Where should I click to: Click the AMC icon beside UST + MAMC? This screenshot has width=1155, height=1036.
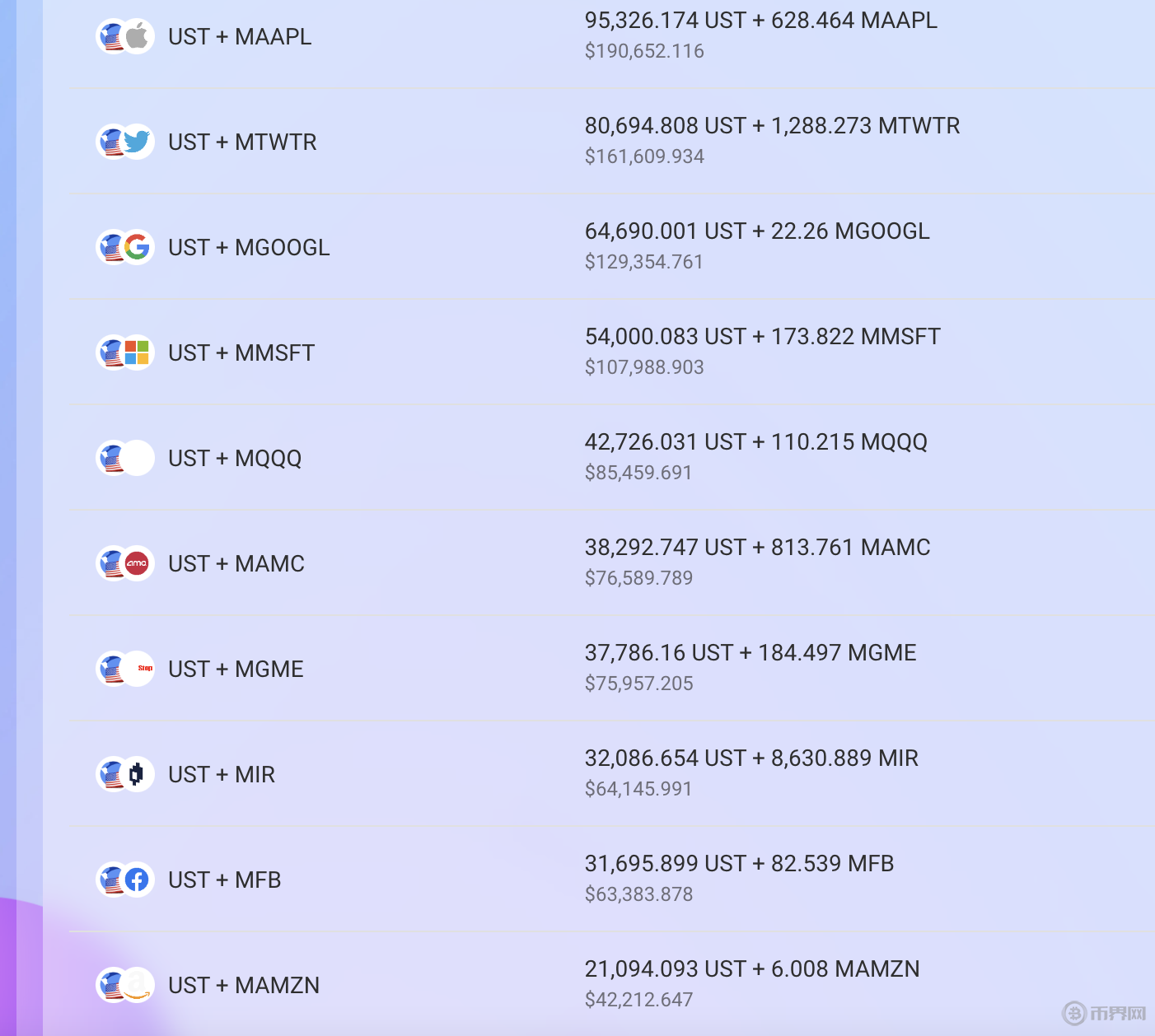pos(138,563)
